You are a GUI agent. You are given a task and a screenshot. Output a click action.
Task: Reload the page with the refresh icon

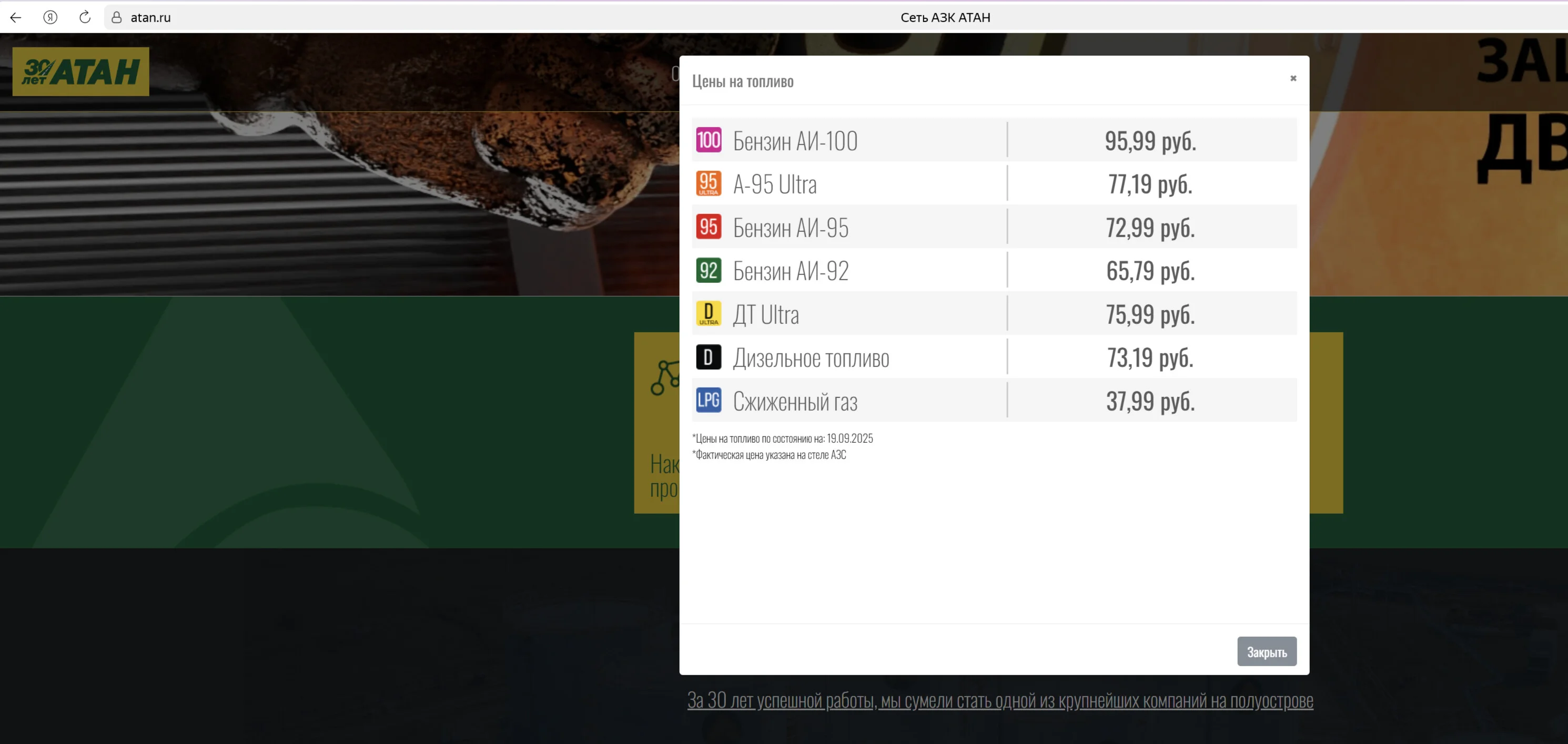click(85, 18)
